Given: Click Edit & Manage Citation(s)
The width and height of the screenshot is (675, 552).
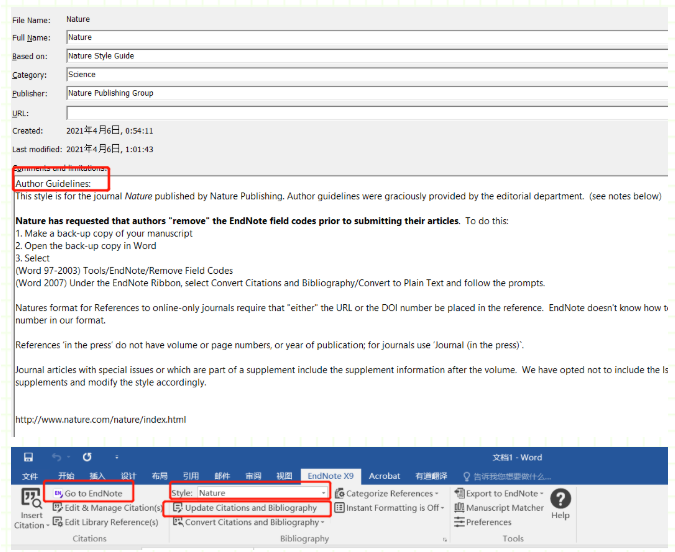Looking at the screenshot, I should pos(107,508).
